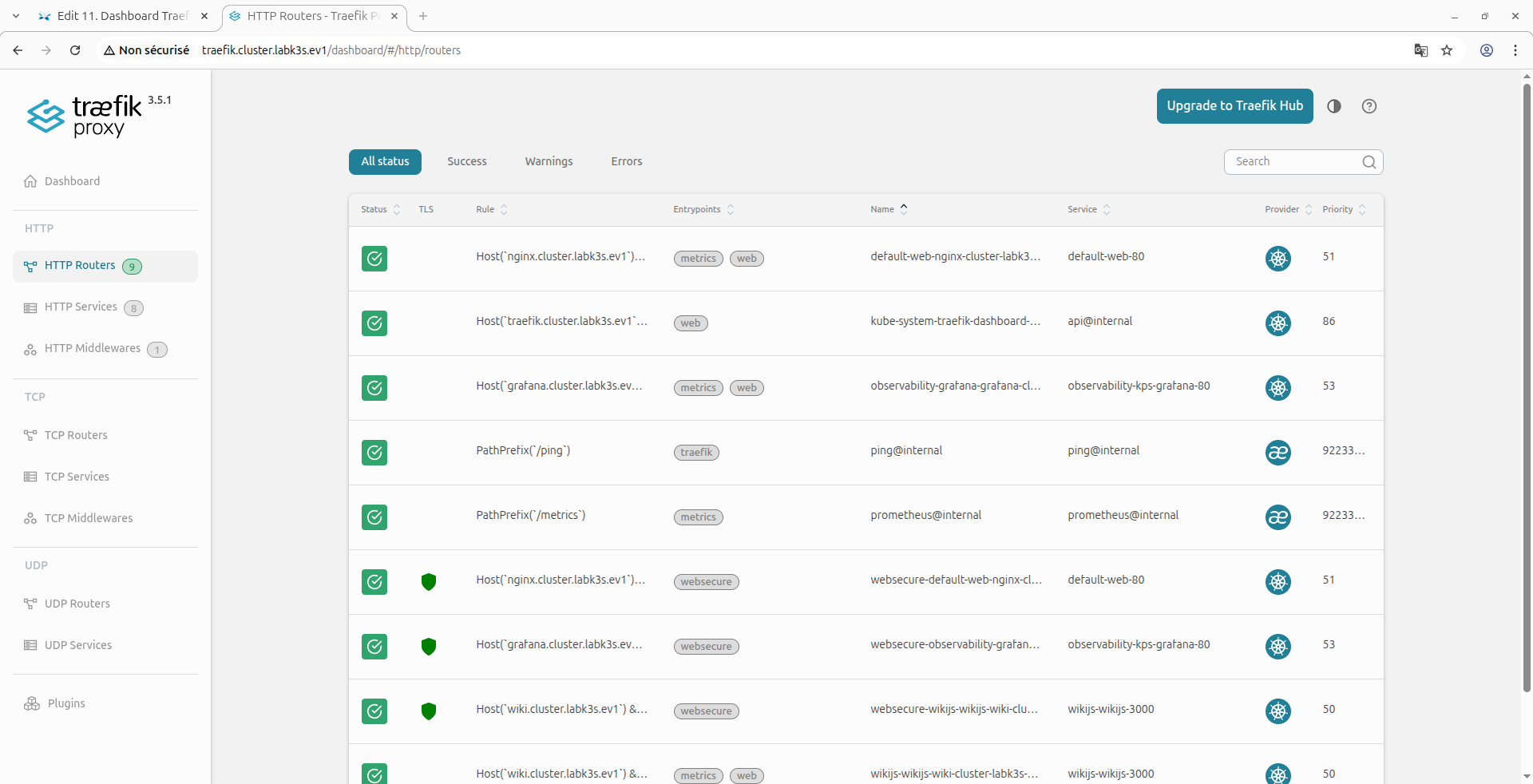The height and width of the screenshot is (784, 1533).
Task: Click the traefik entrypoint tag on ping row
Action: pos(696,453)
